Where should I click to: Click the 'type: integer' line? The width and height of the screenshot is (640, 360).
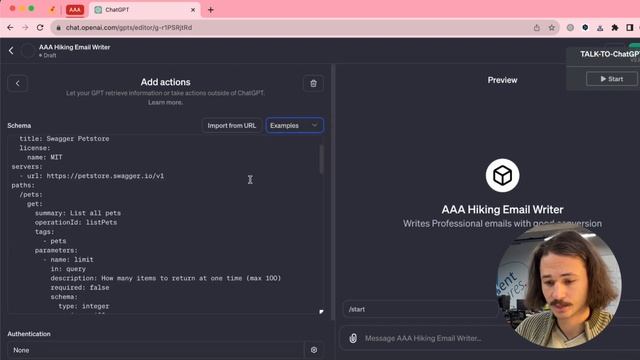coord(84,306)
